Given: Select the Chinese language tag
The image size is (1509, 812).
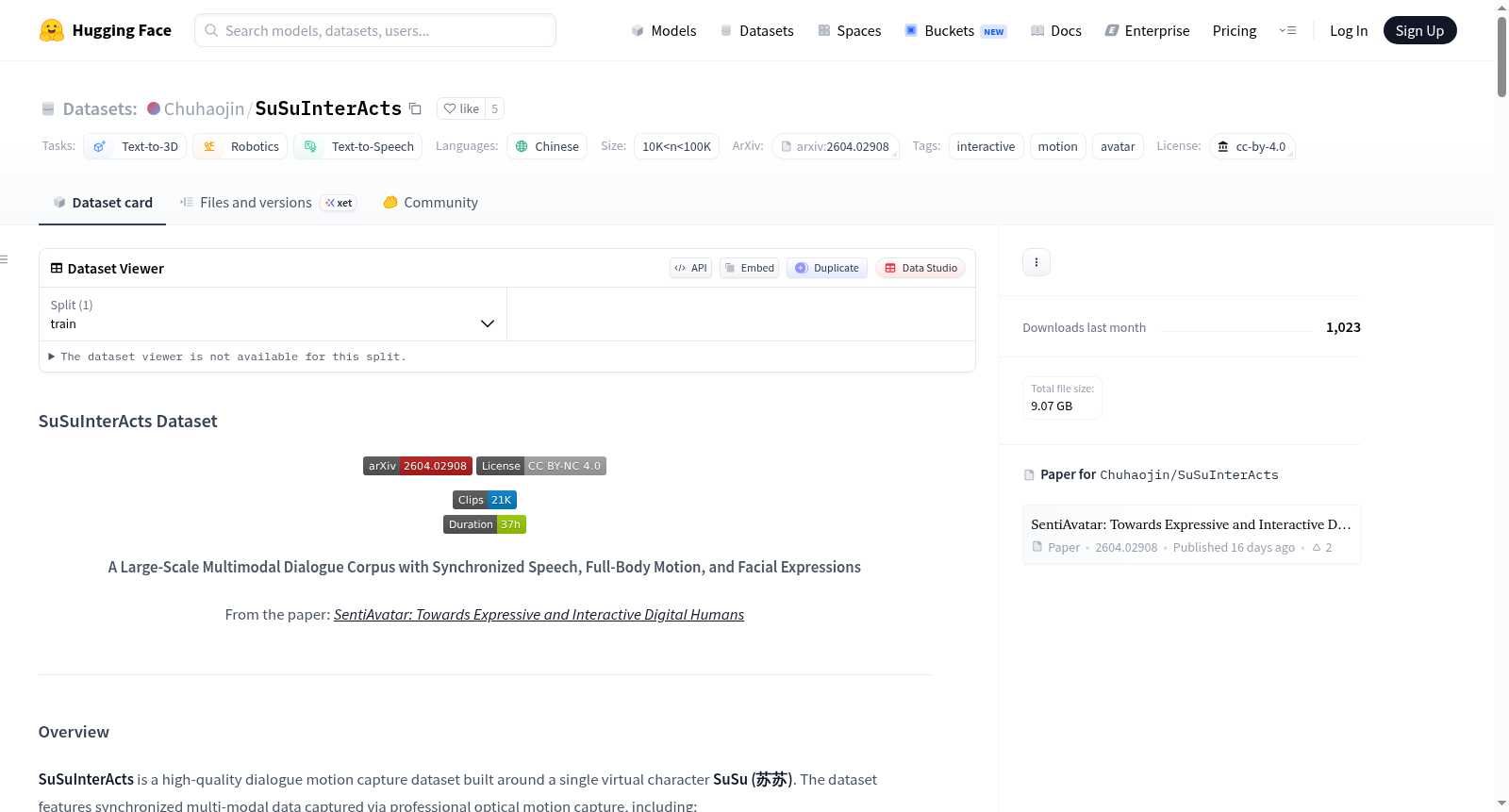Looking at the screenshot, I should [547, 146].
